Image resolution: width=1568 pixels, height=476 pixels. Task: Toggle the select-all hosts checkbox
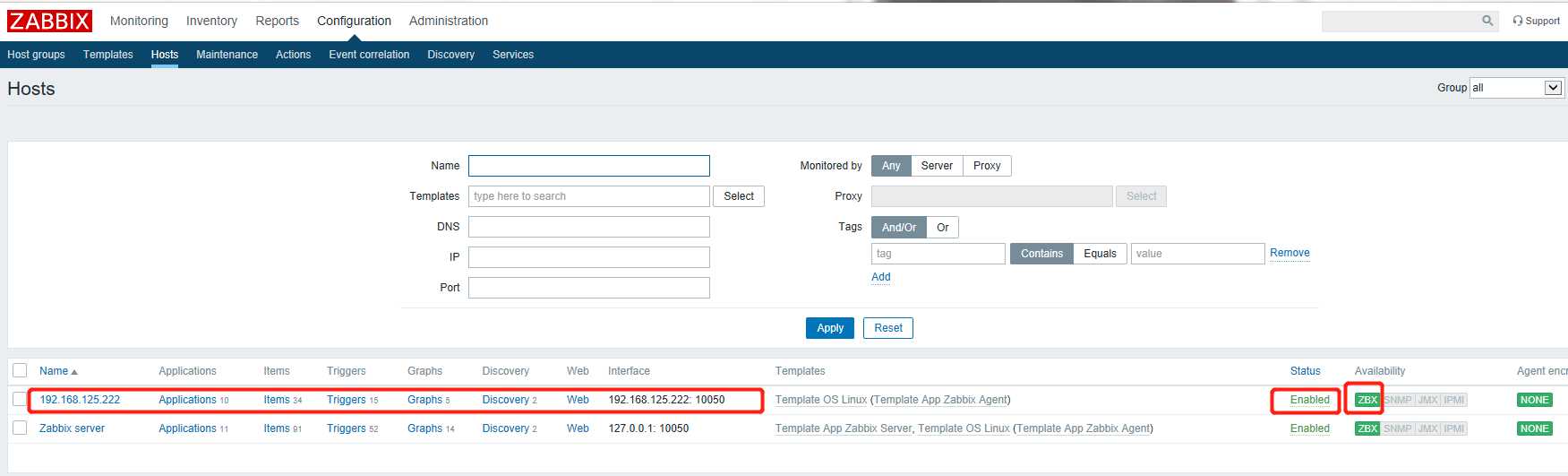click(20, 370)
